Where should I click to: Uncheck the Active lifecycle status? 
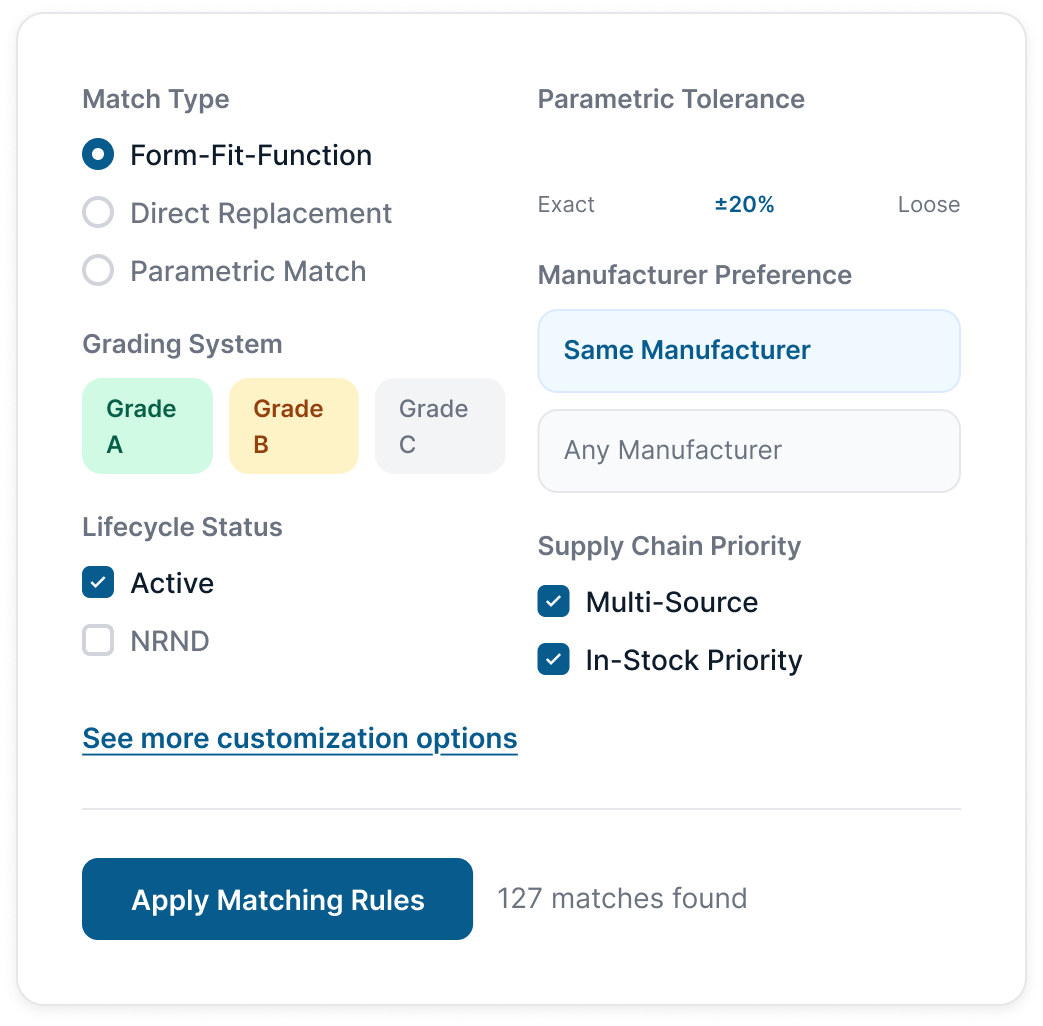[x=98, y=582]
